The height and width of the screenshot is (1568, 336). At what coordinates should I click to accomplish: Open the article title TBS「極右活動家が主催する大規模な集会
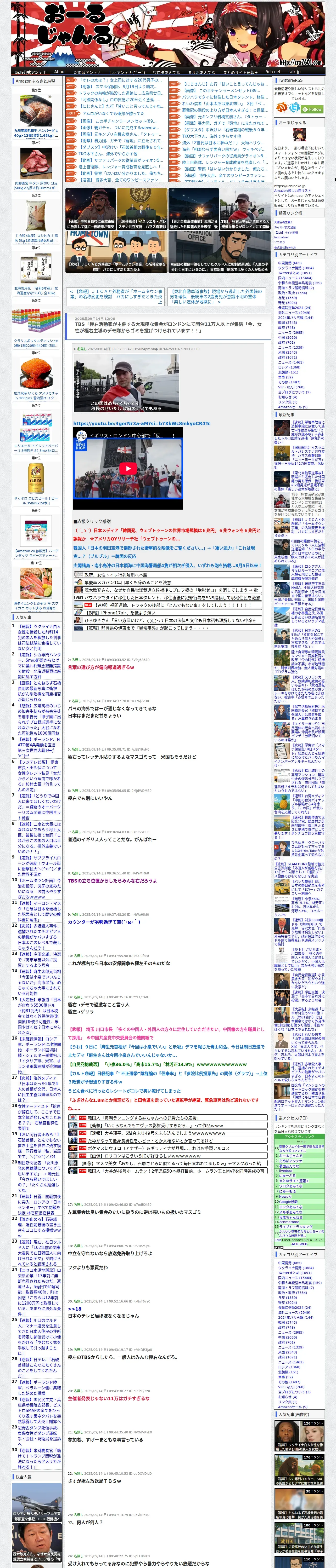point(168,327)
